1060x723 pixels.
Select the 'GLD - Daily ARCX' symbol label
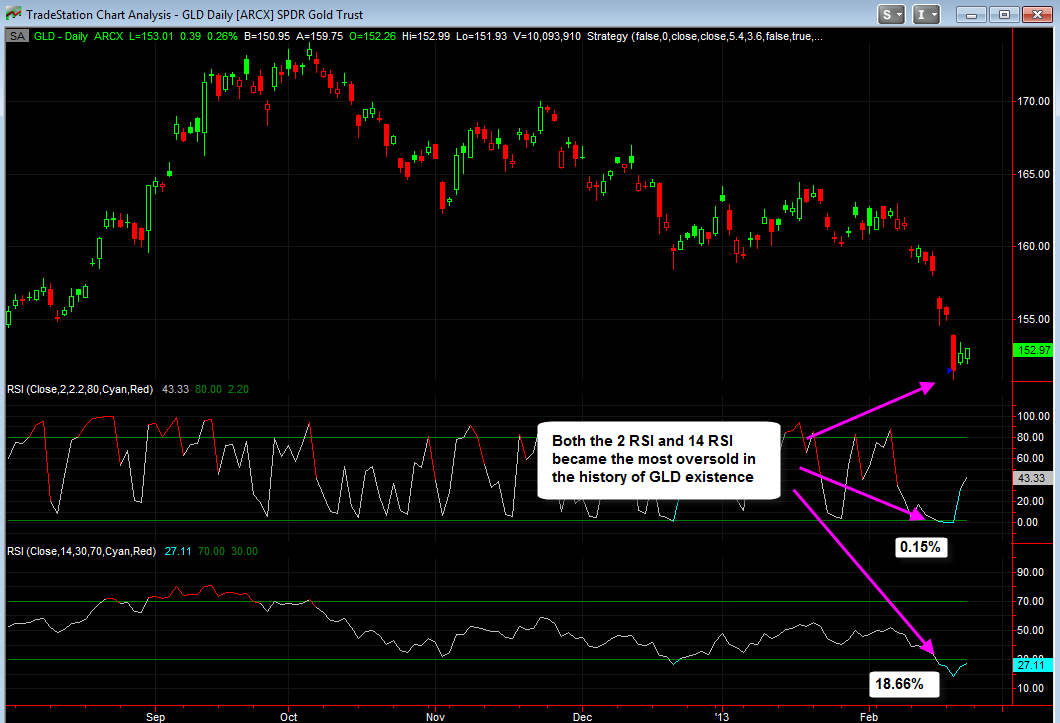click(x=78, y=37)
